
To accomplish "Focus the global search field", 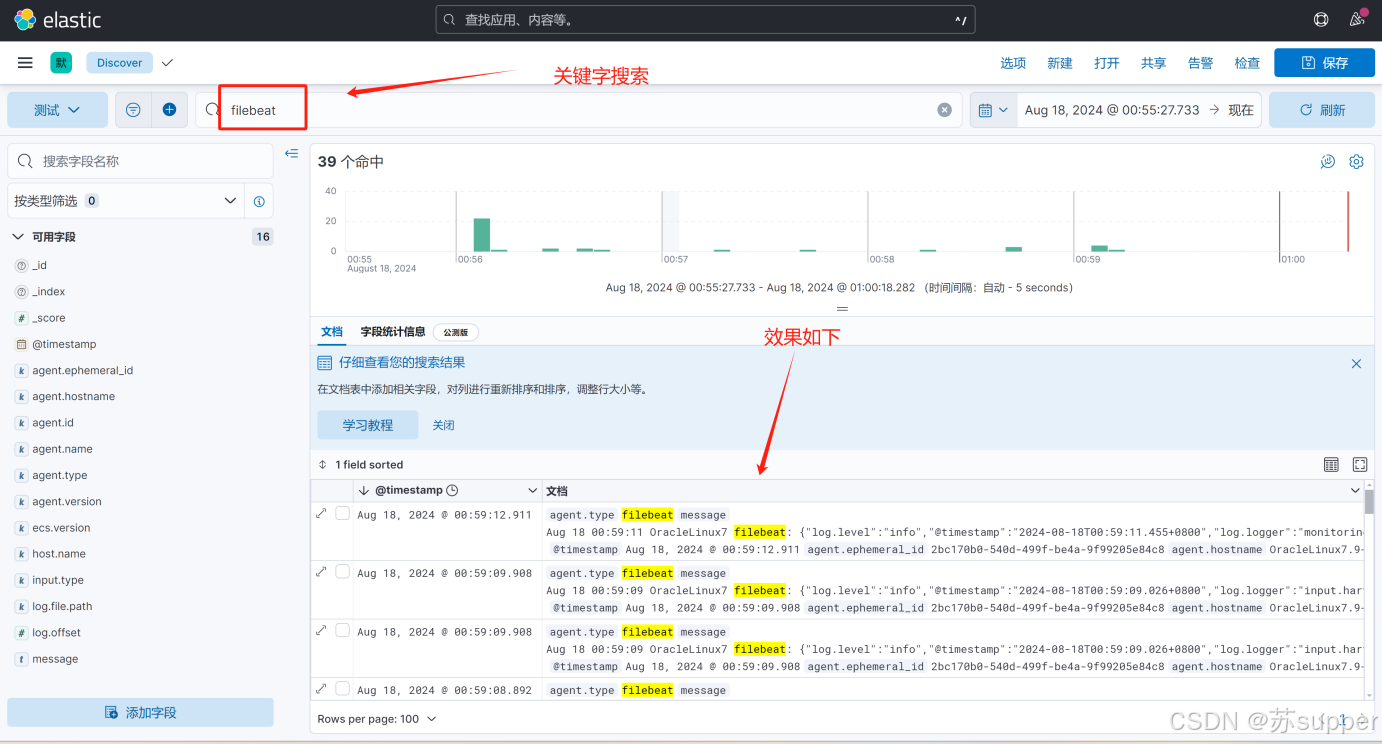I will (705, 20).
